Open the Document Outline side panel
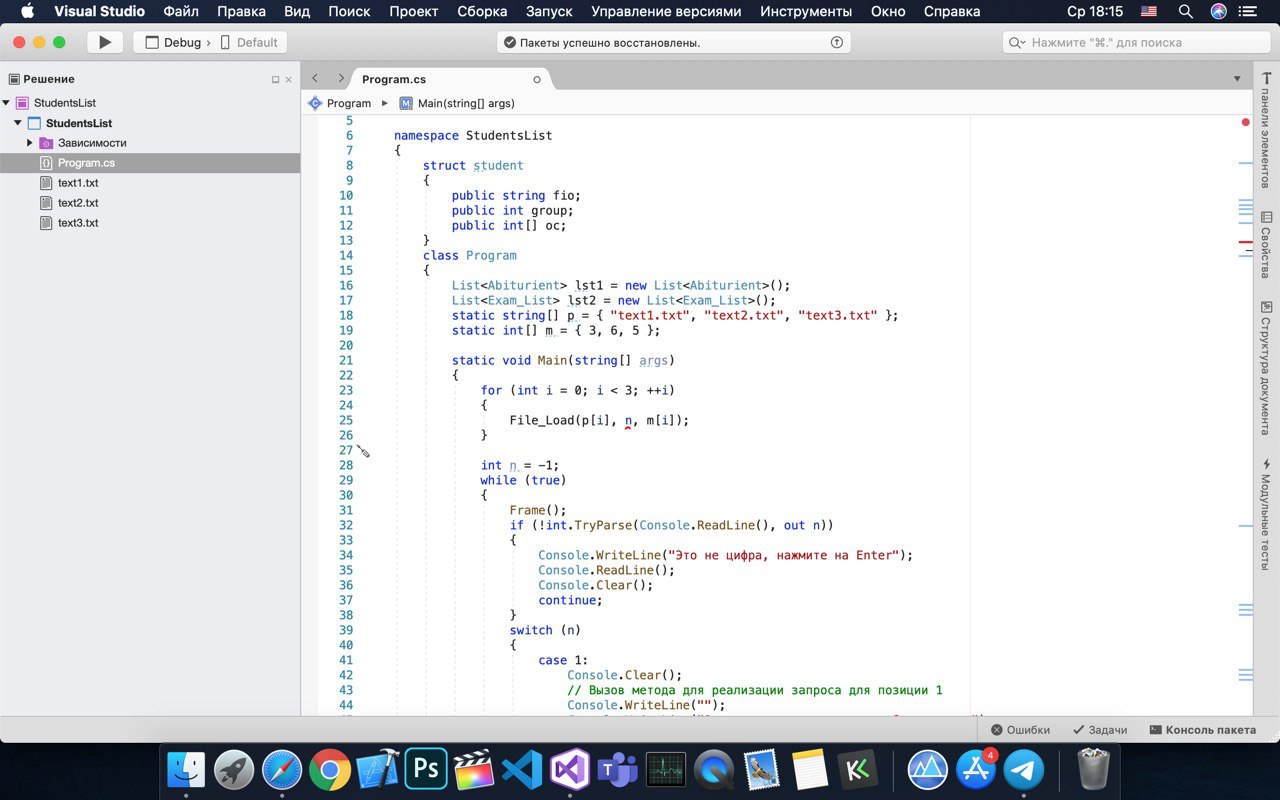Screen dimensions: 1280x800 click(x=1266, y=367)
